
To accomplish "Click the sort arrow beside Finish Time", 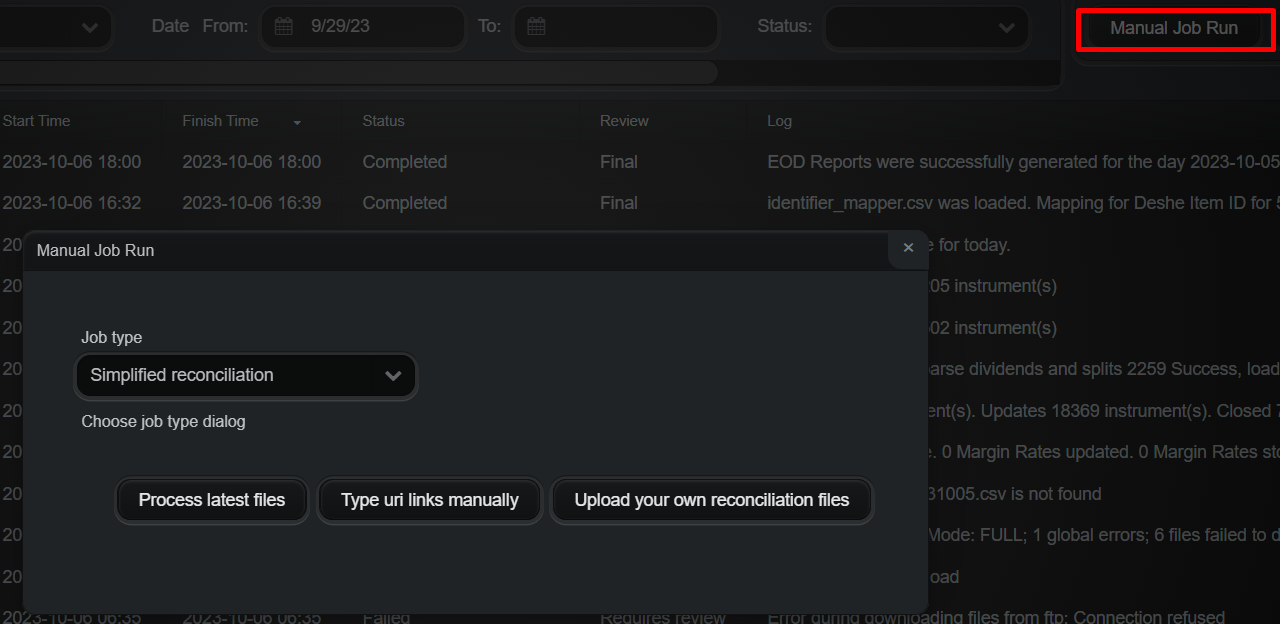I will click(x=297, y=122).
